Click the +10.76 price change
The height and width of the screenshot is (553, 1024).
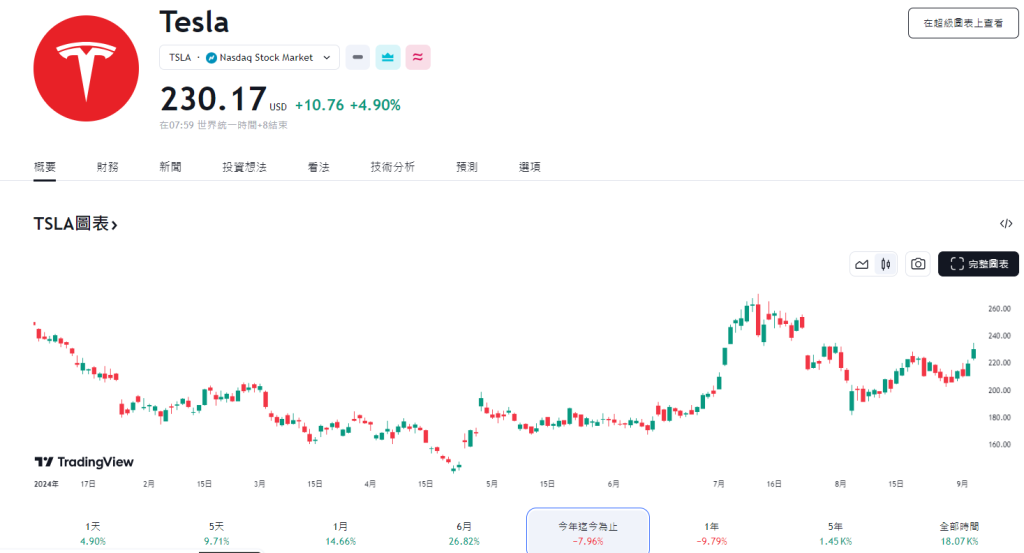[319, 105]
